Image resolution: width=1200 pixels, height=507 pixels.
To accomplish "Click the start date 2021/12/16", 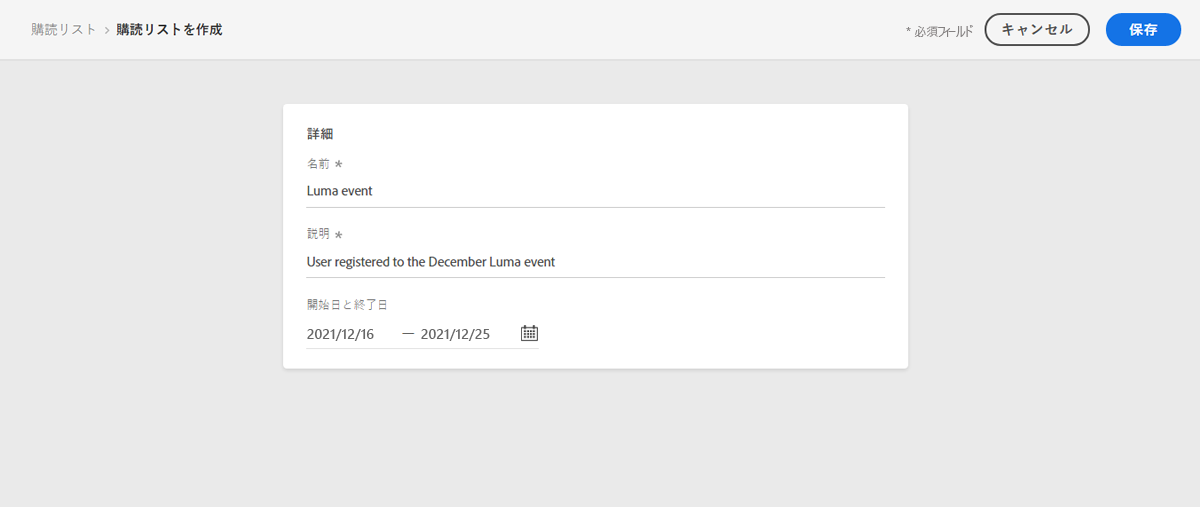I will point(340,335).
